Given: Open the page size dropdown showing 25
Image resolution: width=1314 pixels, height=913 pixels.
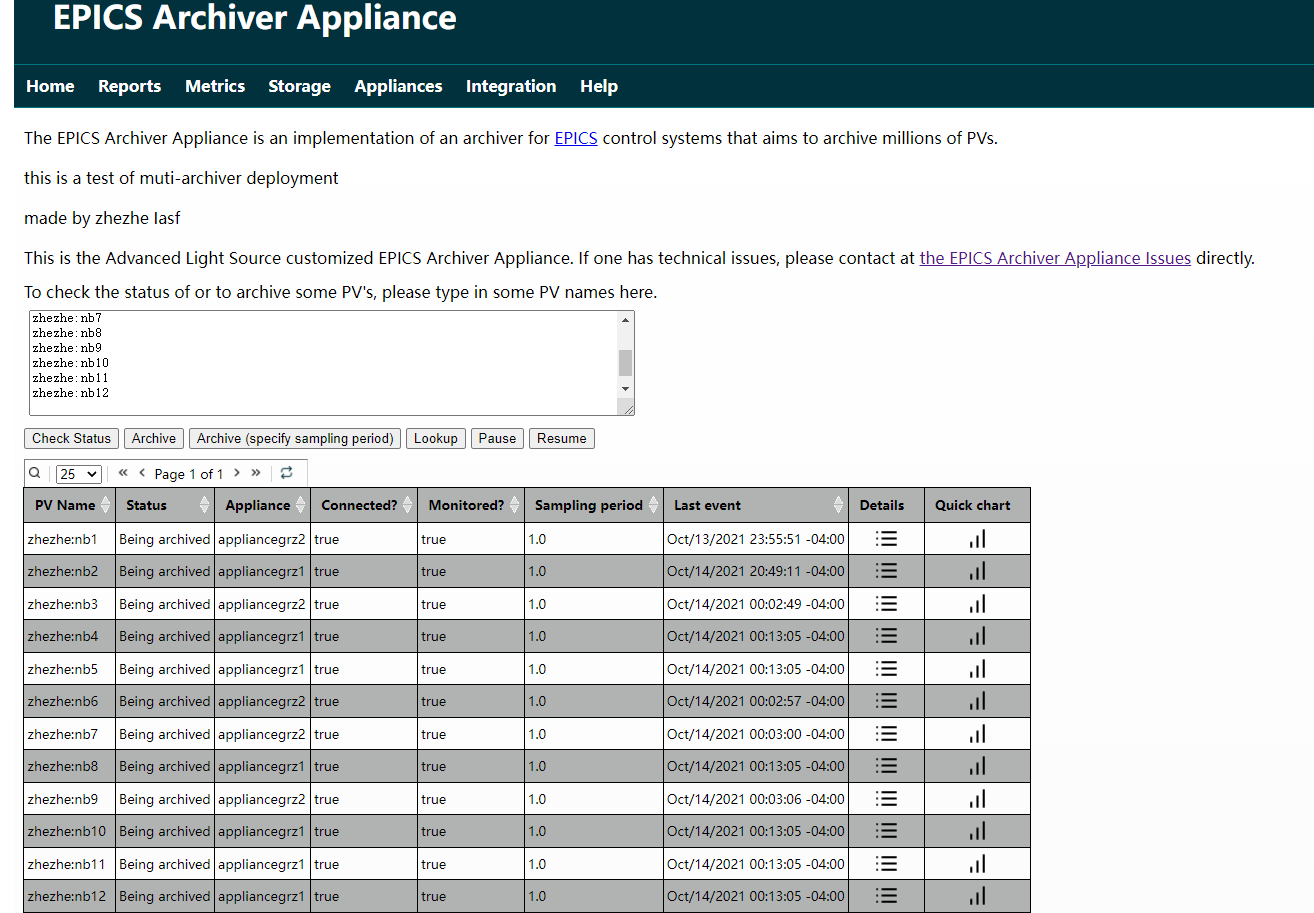Looking at the screenshot, I should point(78,472).
